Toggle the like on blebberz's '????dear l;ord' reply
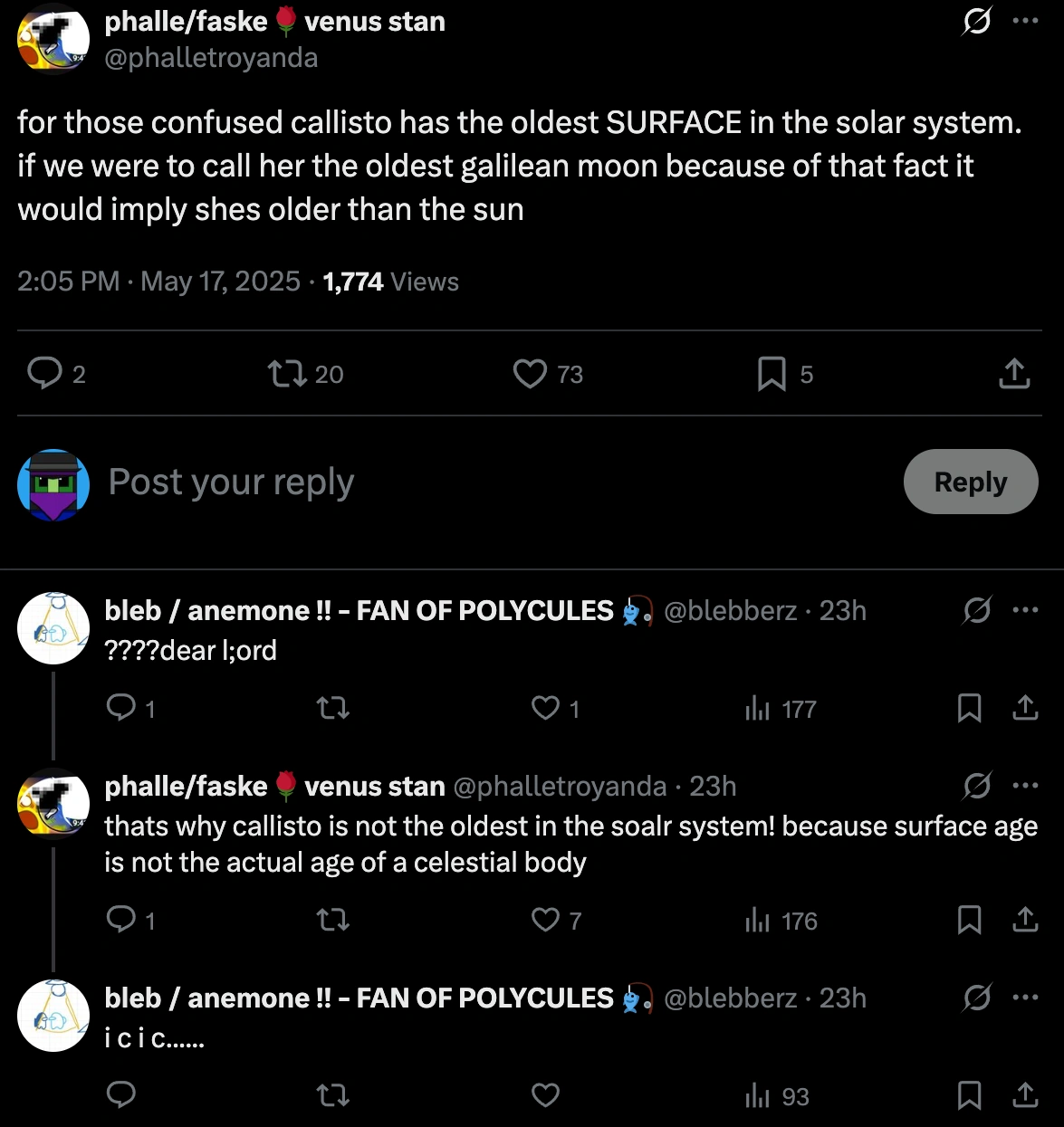This screenshot has width=1064, height=1127. (x=544, y=709)
